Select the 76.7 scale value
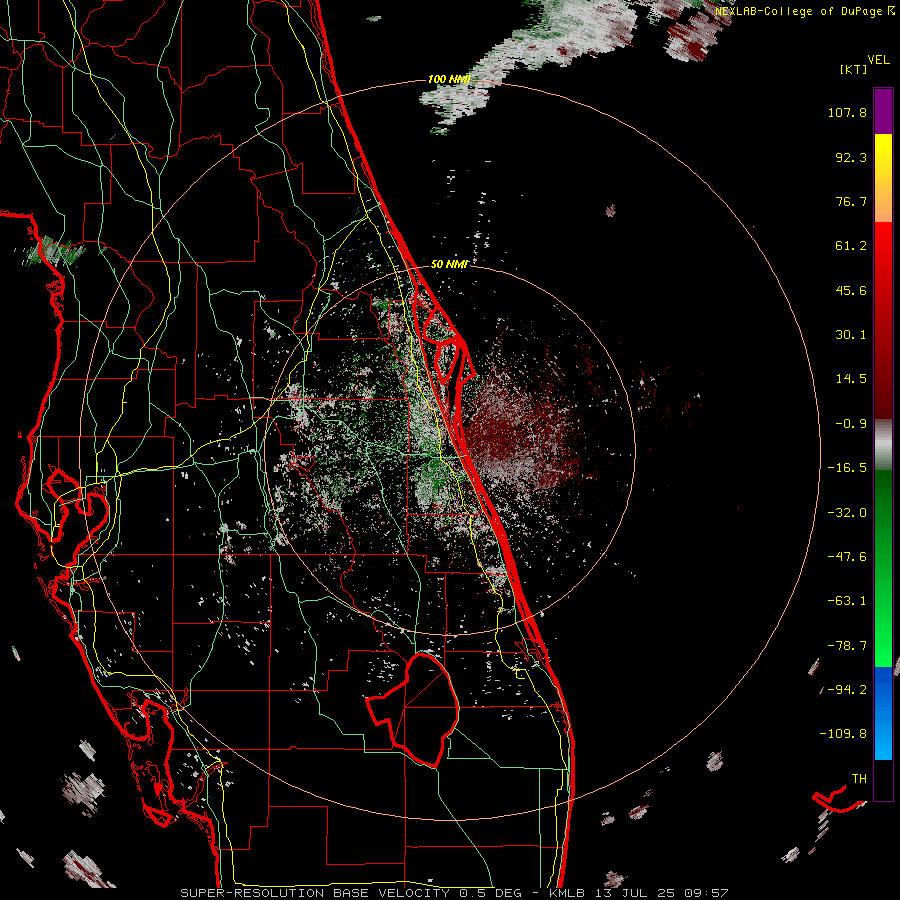Screen dimensions: 900x900 (x=851, y=201)
